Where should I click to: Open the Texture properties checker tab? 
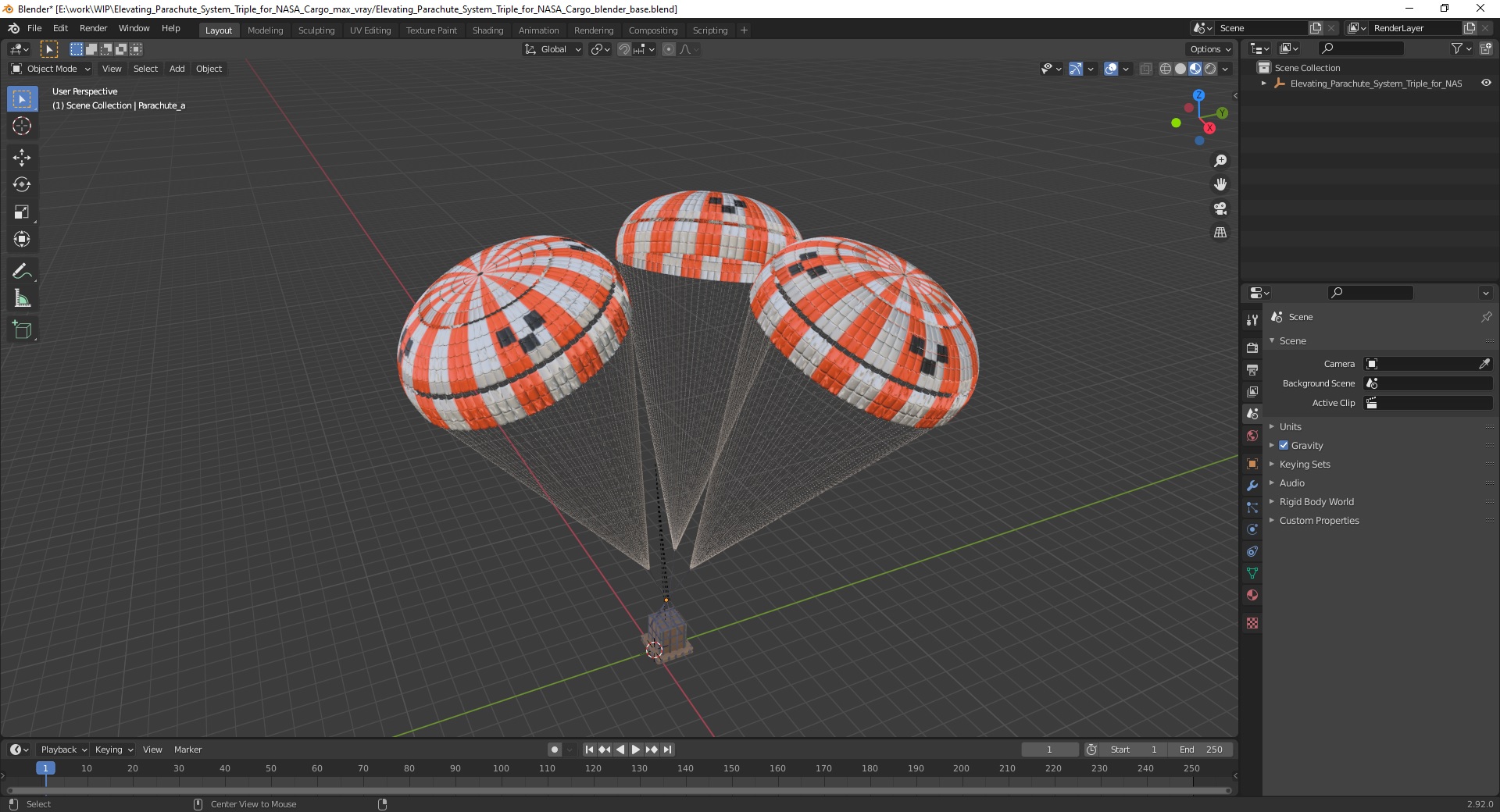coord(1252,623)
